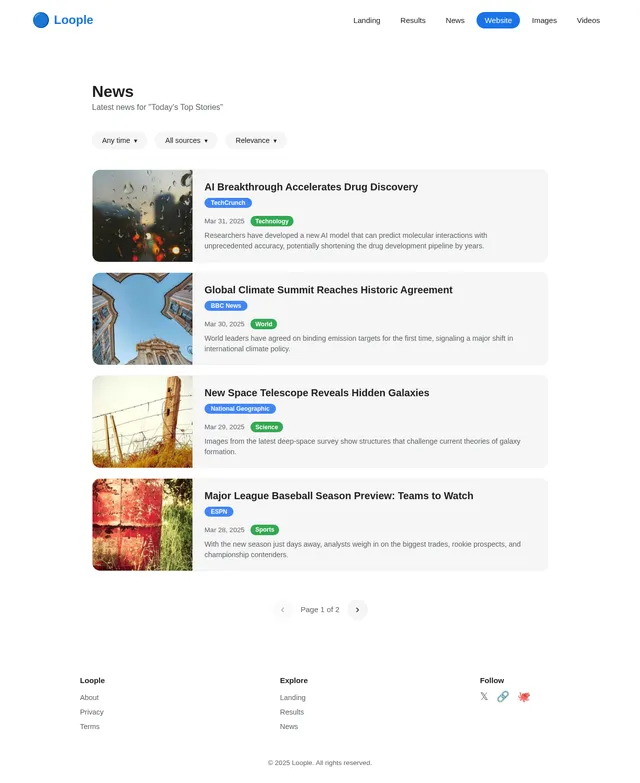
Task: Open the Privacy footer link
Action: (x=92, y=712)
